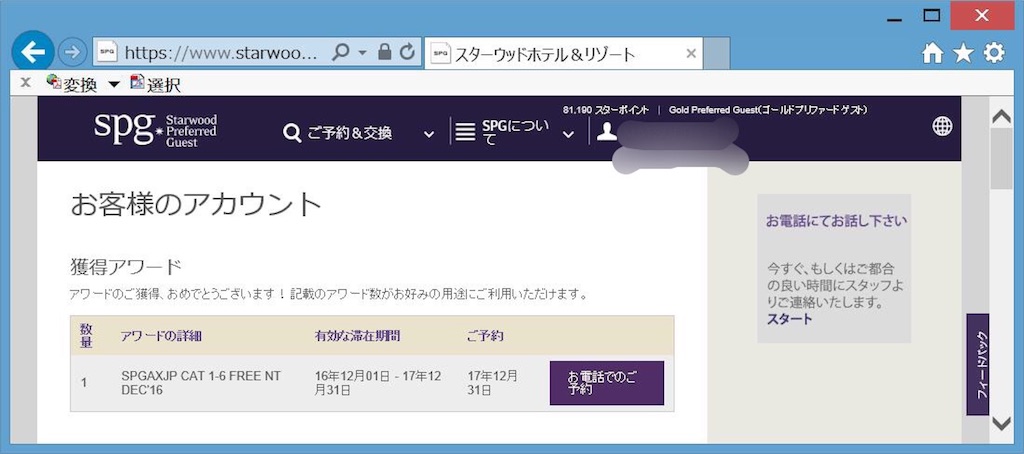Image resolution: width=1024 pixels, height=454 pixels.
Task: Click Gold Preferred Guest status text
Action: point(768,110)
